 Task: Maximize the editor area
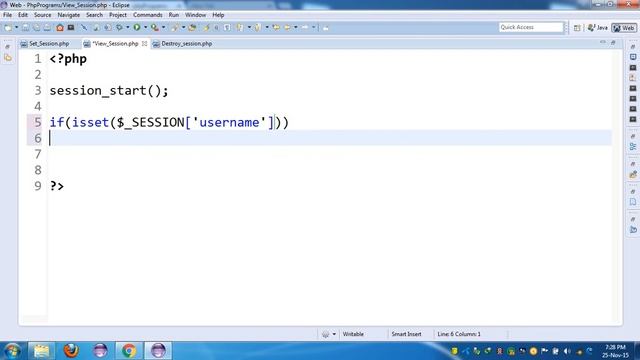[613, 42]
